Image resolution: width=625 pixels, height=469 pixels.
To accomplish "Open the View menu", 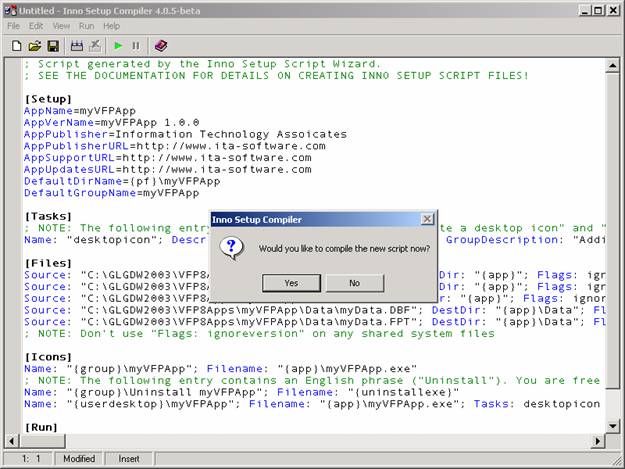I will 61,26.
